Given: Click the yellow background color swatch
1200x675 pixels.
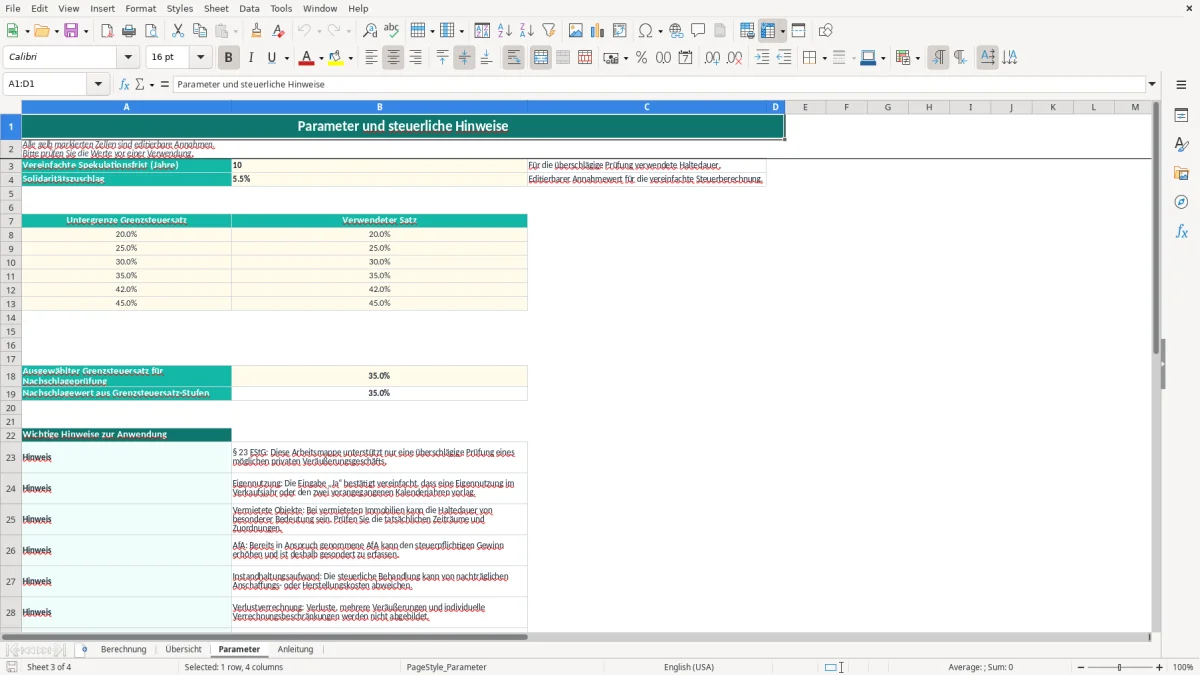Looking at the screenshot, I should pos(337,58).
